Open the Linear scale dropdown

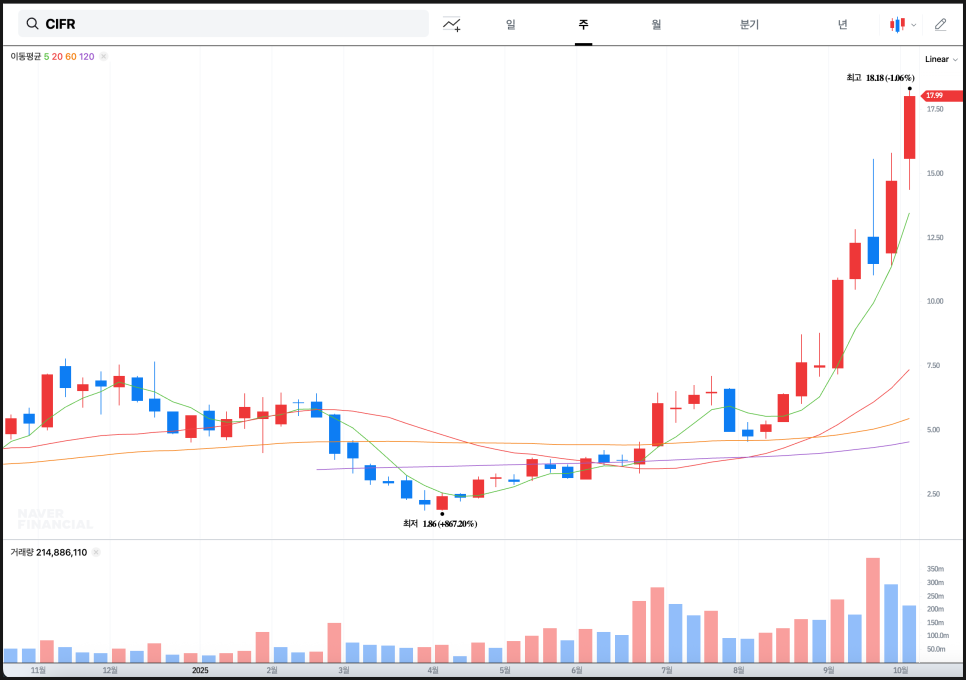pos(941,59)
